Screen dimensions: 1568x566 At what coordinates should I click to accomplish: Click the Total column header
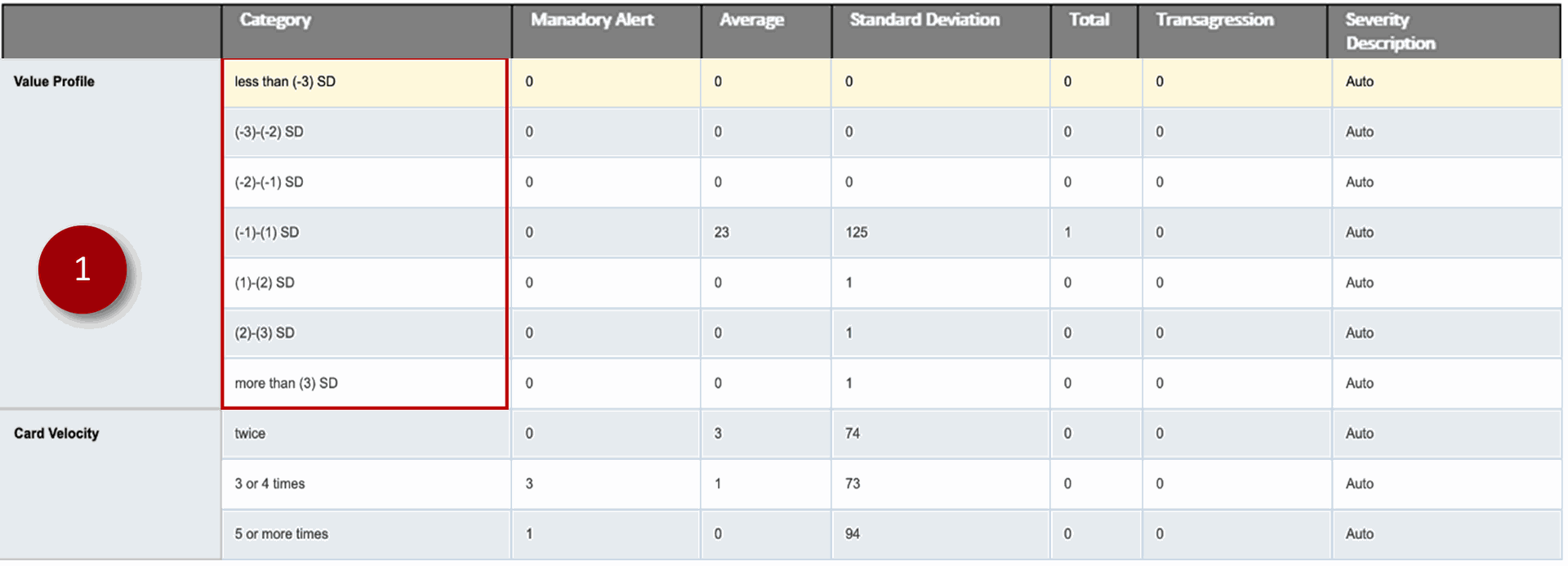pyautogui.click(x=1089, y=20)
